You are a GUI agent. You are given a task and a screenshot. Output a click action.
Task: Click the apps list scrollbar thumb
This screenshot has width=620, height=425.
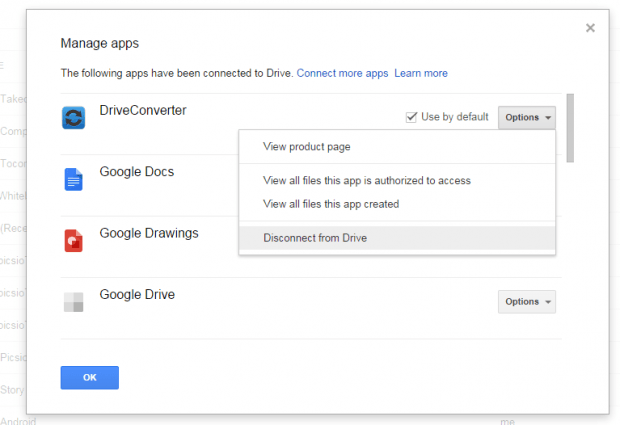[x=570, y=128]
